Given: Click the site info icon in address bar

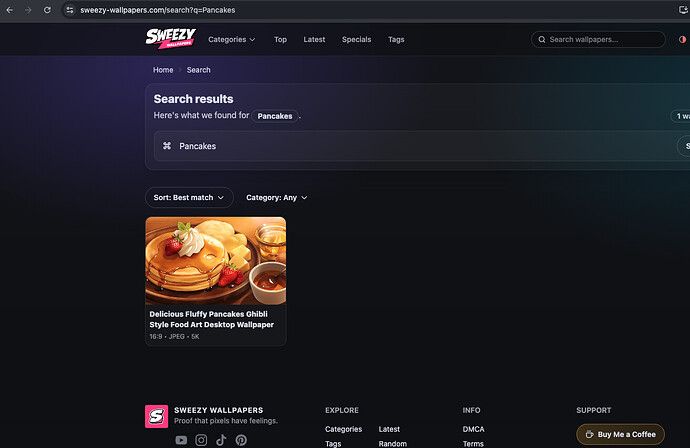Looking at the screenshot, I should 69,9.
